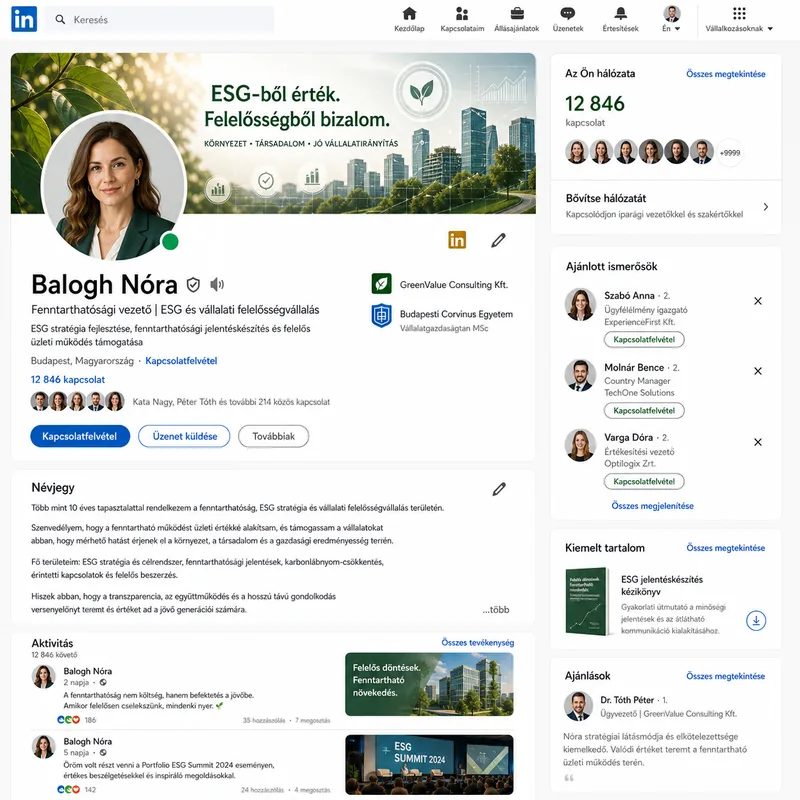This screenshot has height=800, width=800.
Task: Open the ESG handbook book cover
Action: point(588,601)
